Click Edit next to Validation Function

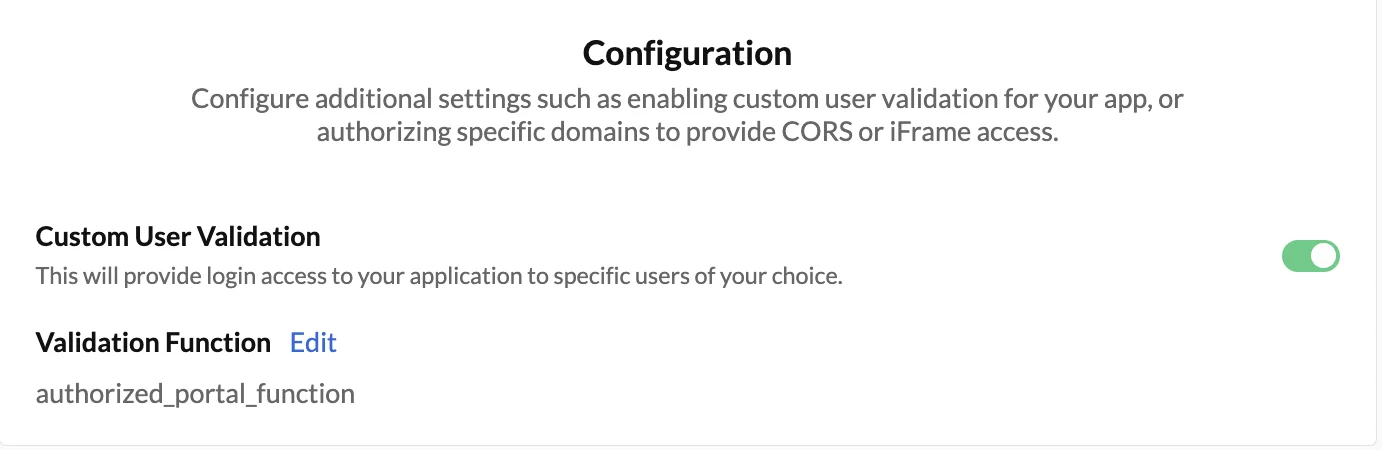(313, 343)
